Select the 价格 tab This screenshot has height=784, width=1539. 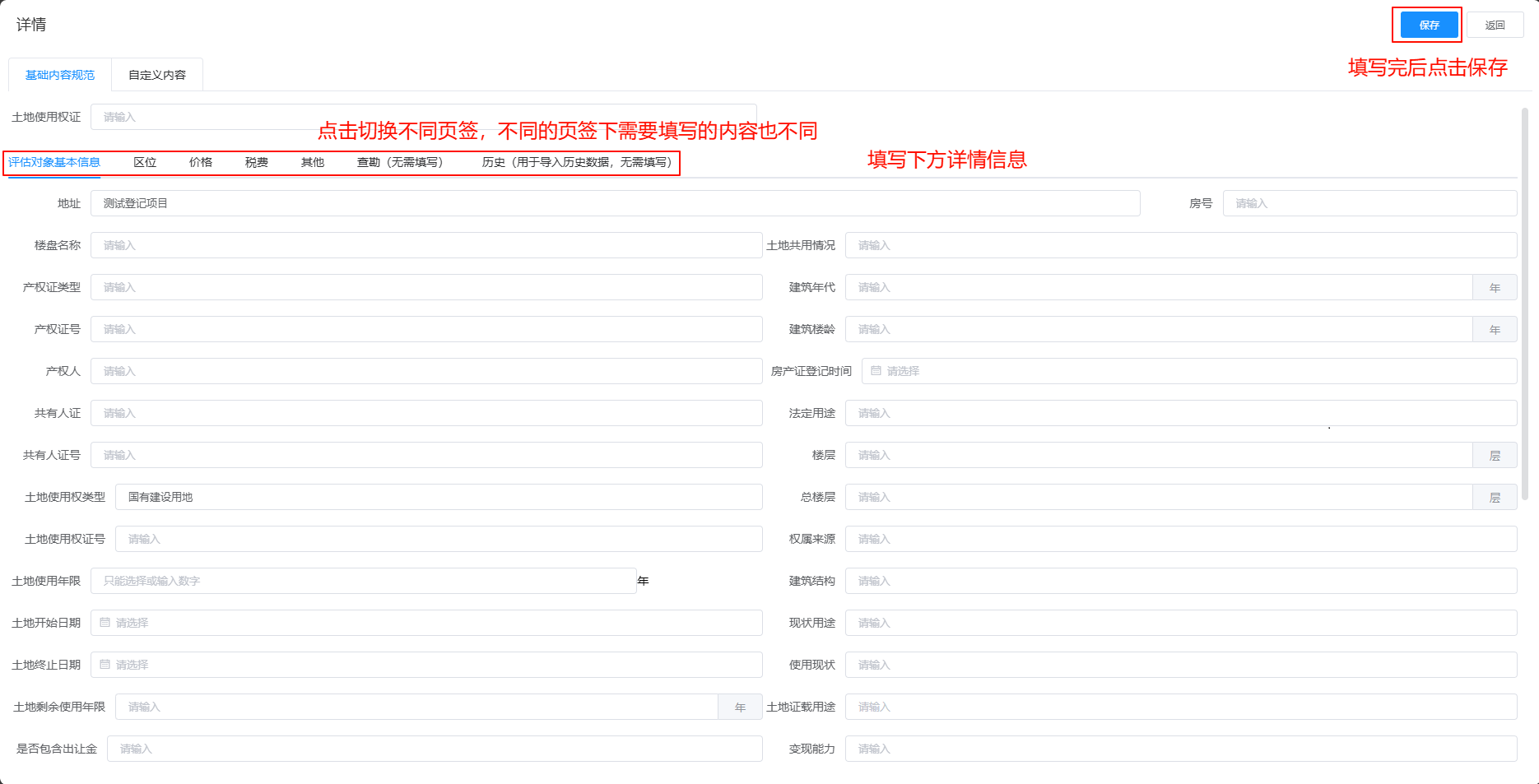[x=200, y=162]
